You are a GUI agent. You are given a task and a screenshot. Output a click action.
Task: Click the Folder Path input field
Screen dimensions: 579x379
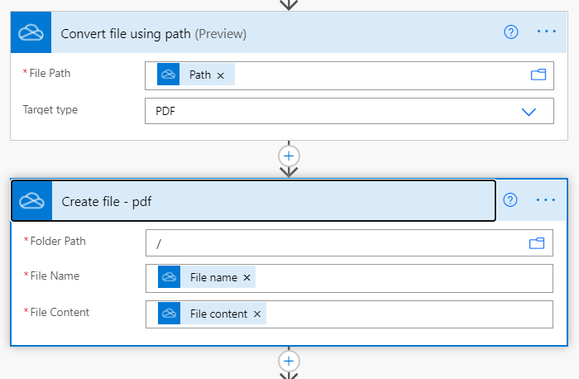tap(349, 243)
